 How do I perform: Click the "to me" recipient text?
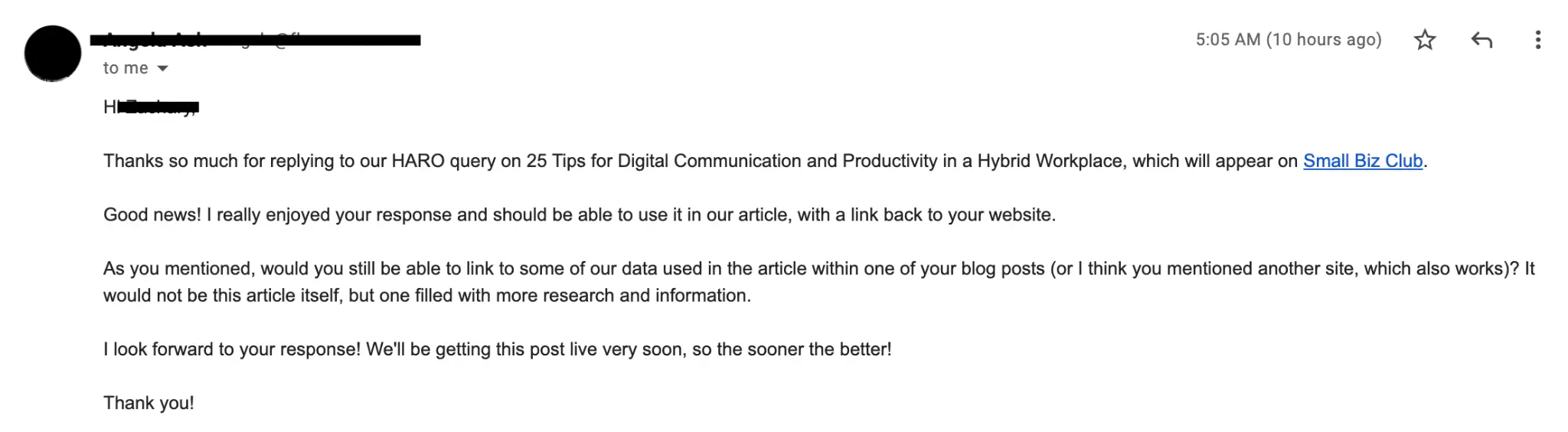126,68
